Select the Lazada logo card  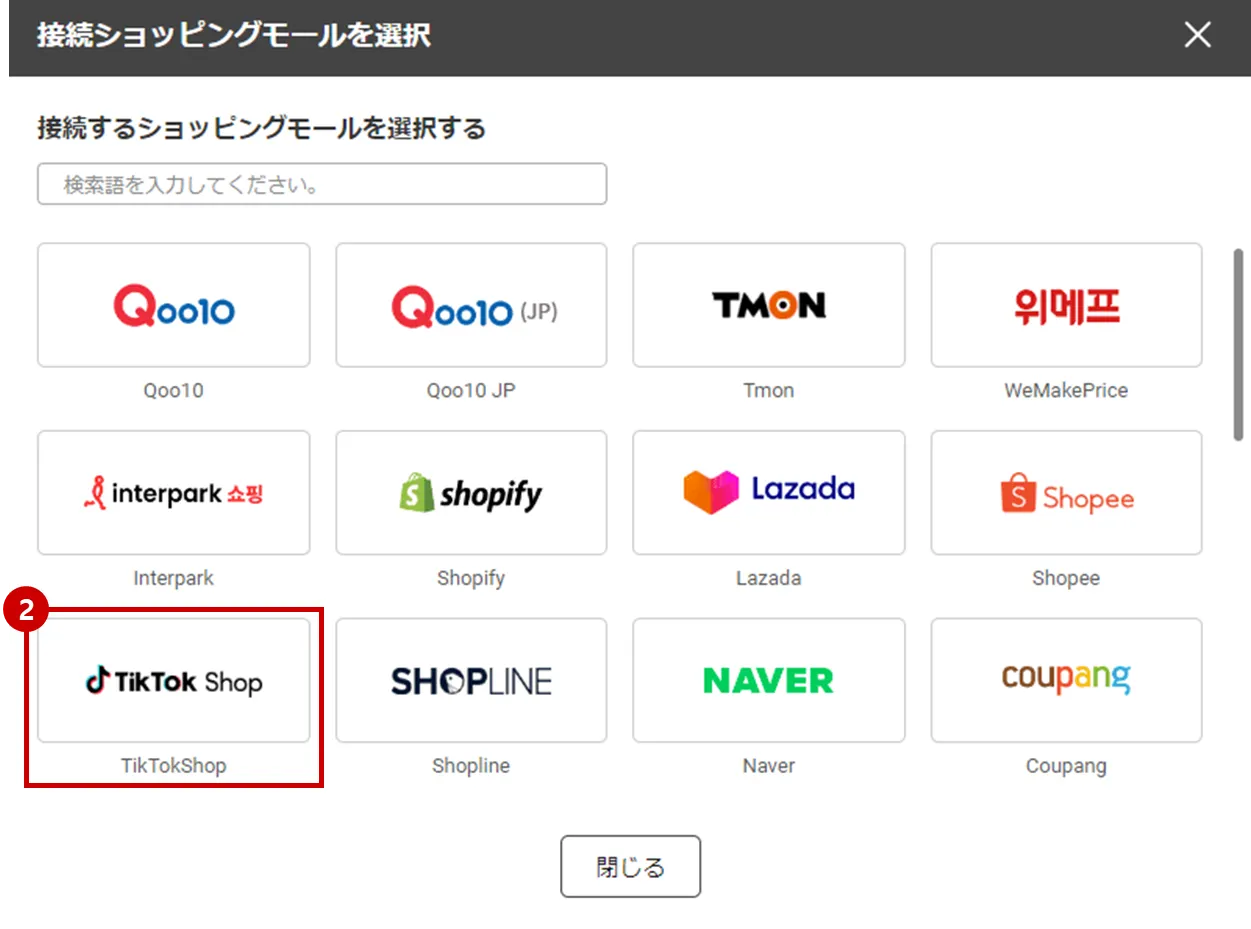pos(769,493)
